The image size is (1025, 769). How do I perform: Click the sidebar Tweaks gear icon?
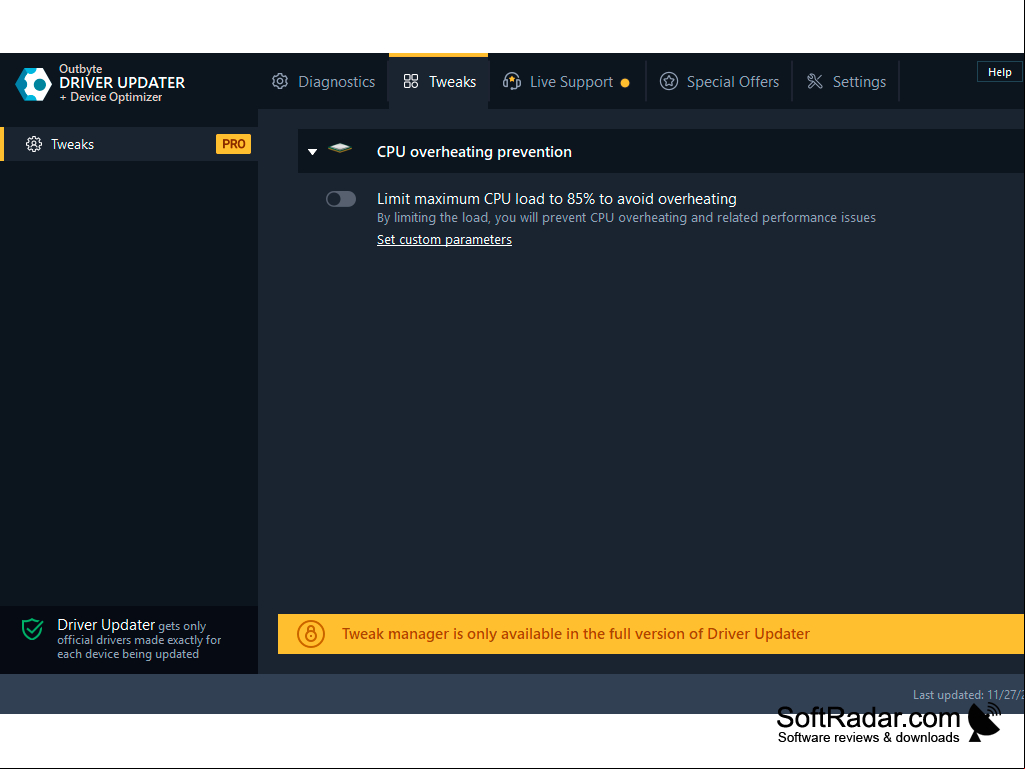point(33,144)
